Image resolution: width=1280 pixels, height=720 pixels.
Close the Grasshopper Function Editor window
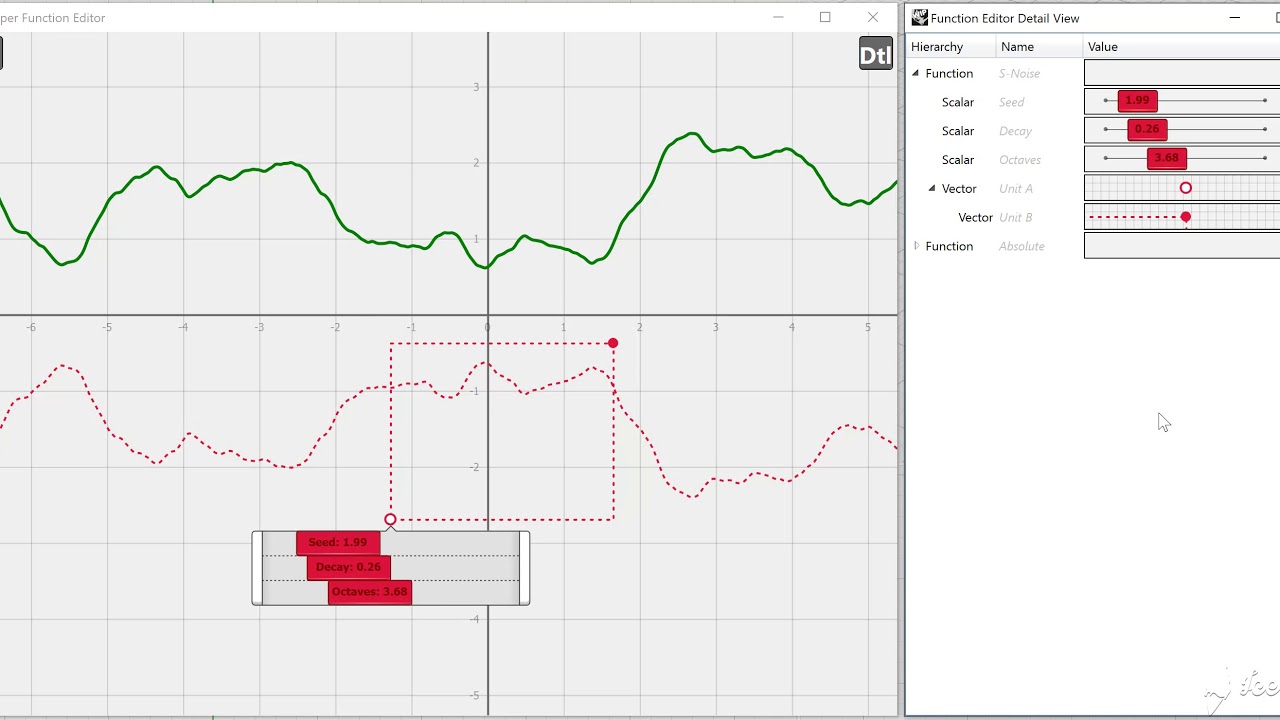[873, 17]
